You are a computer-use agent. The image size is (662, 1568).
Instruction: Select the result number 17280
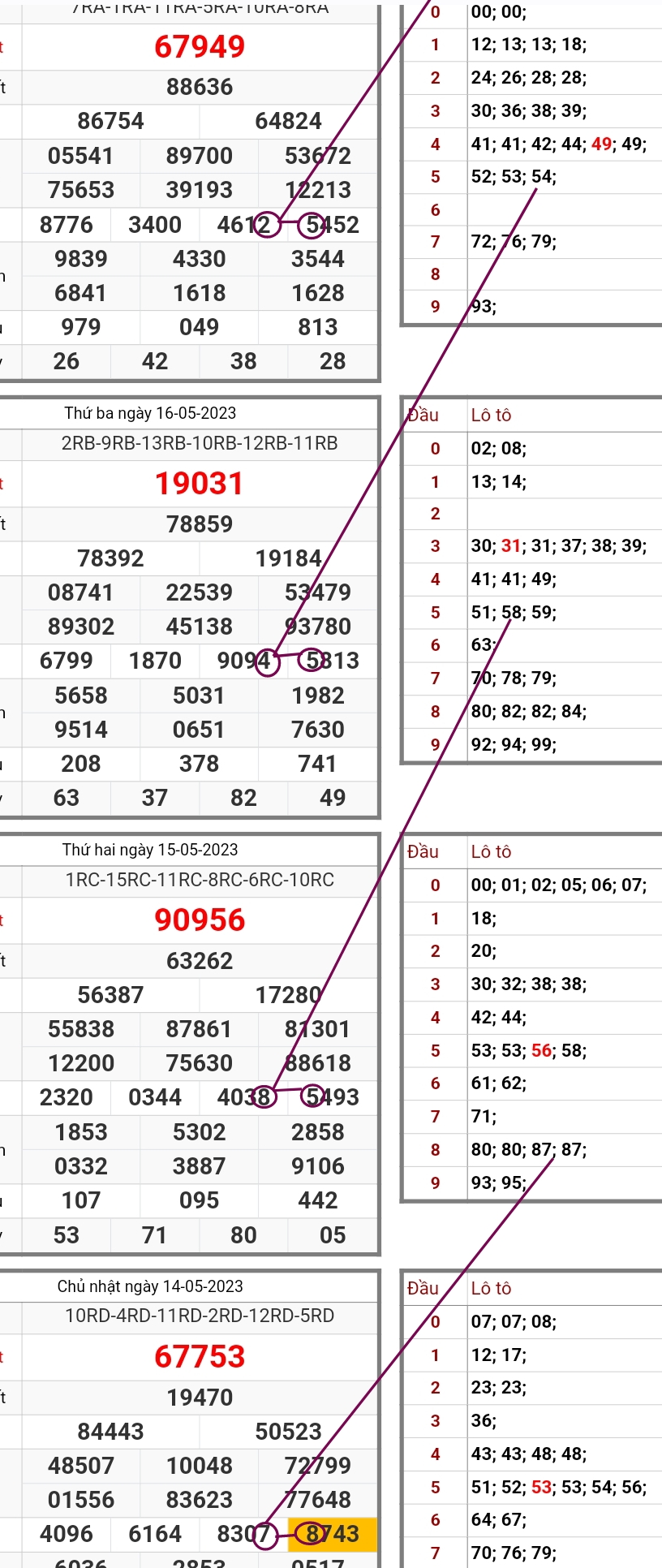pyautogui.click(x=289, y=995)
